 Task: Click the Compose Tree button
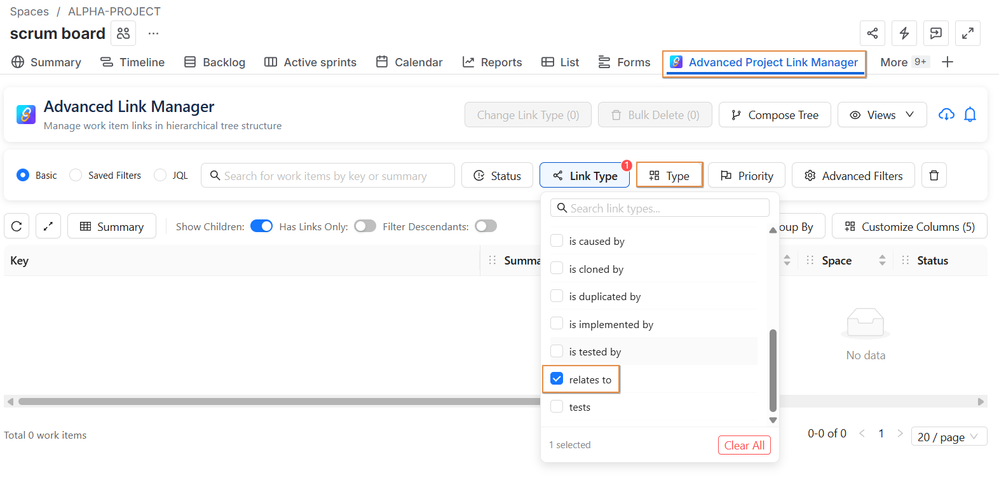[775, 115]
